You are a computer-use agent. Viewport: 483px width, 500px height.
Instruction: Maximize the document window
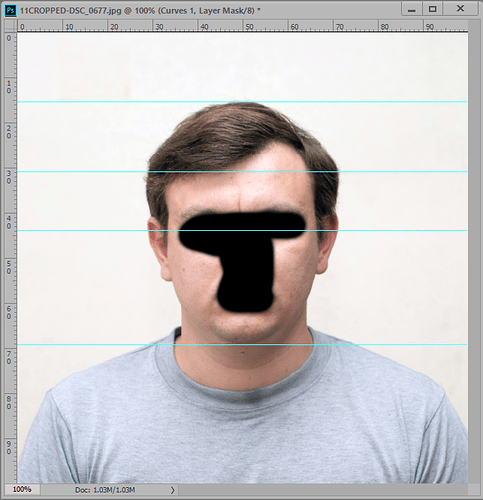432,9
